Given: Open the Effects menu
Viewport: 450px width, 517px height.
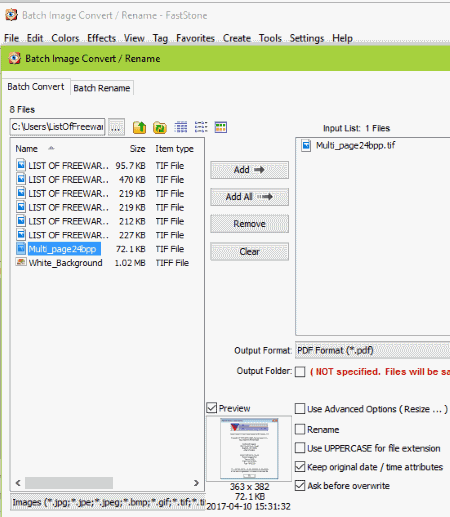Looking at the screenshot, I should pyautogui.click(x=101, y=38).
